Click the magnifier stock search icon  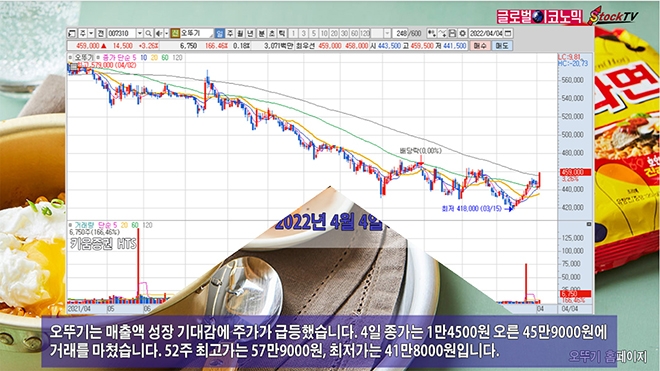coord(148,33)
